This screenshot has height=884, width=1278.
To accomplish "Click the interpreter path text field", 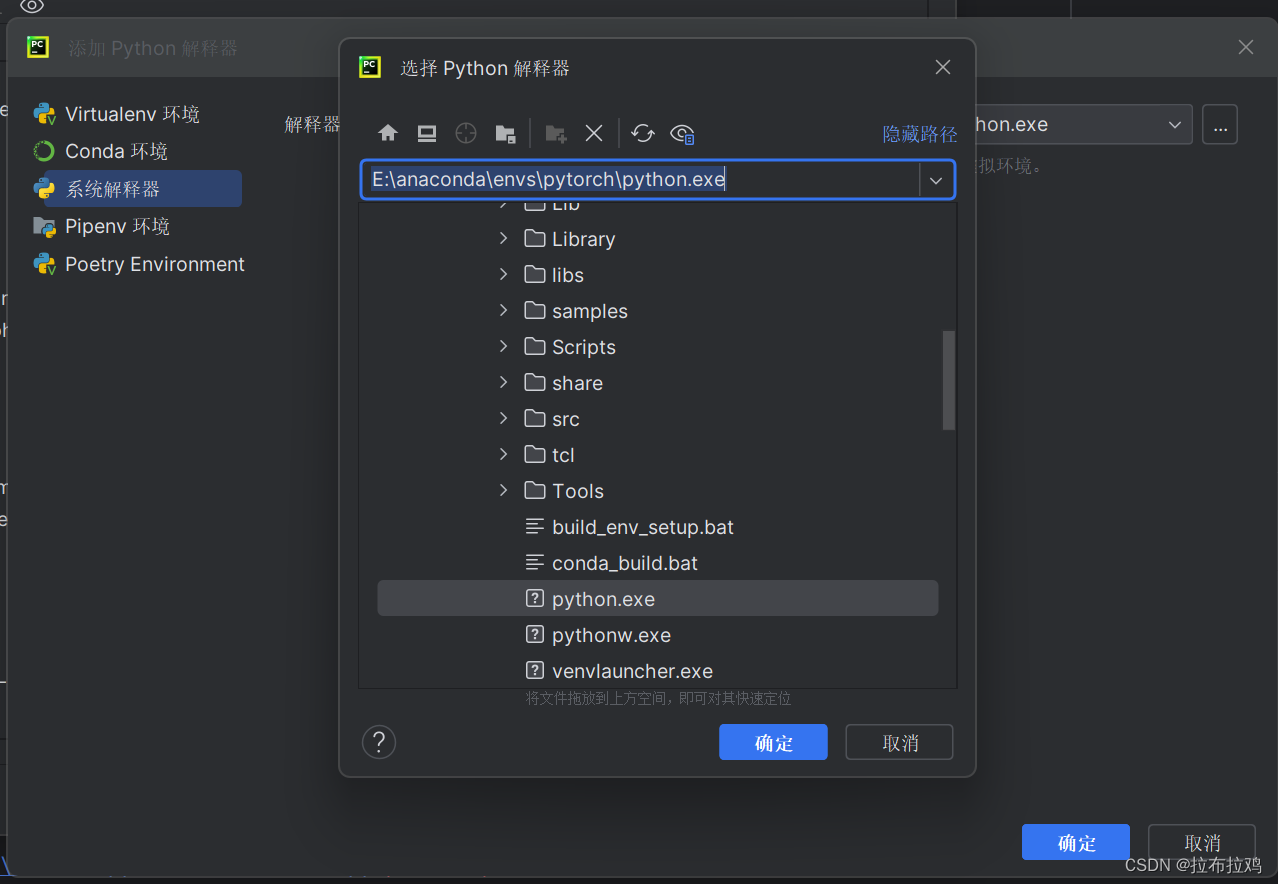I will (640, 180).
